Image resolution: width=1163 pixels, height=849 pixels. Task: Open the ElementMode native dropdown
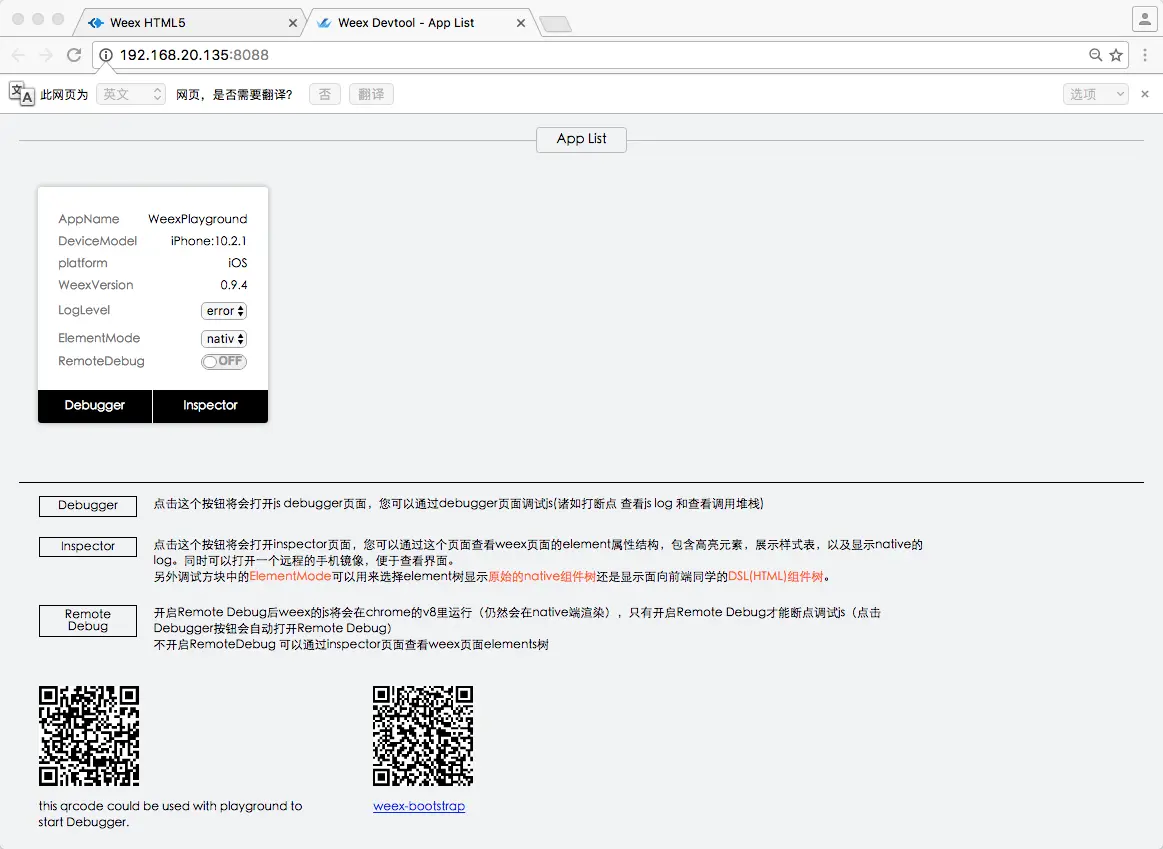224,339
